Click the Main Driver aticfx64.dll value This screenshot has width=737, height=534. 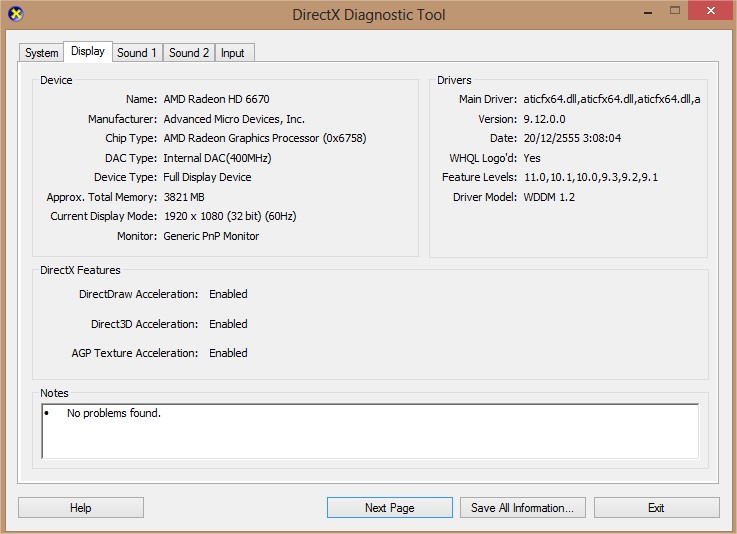tap(612, 99)
